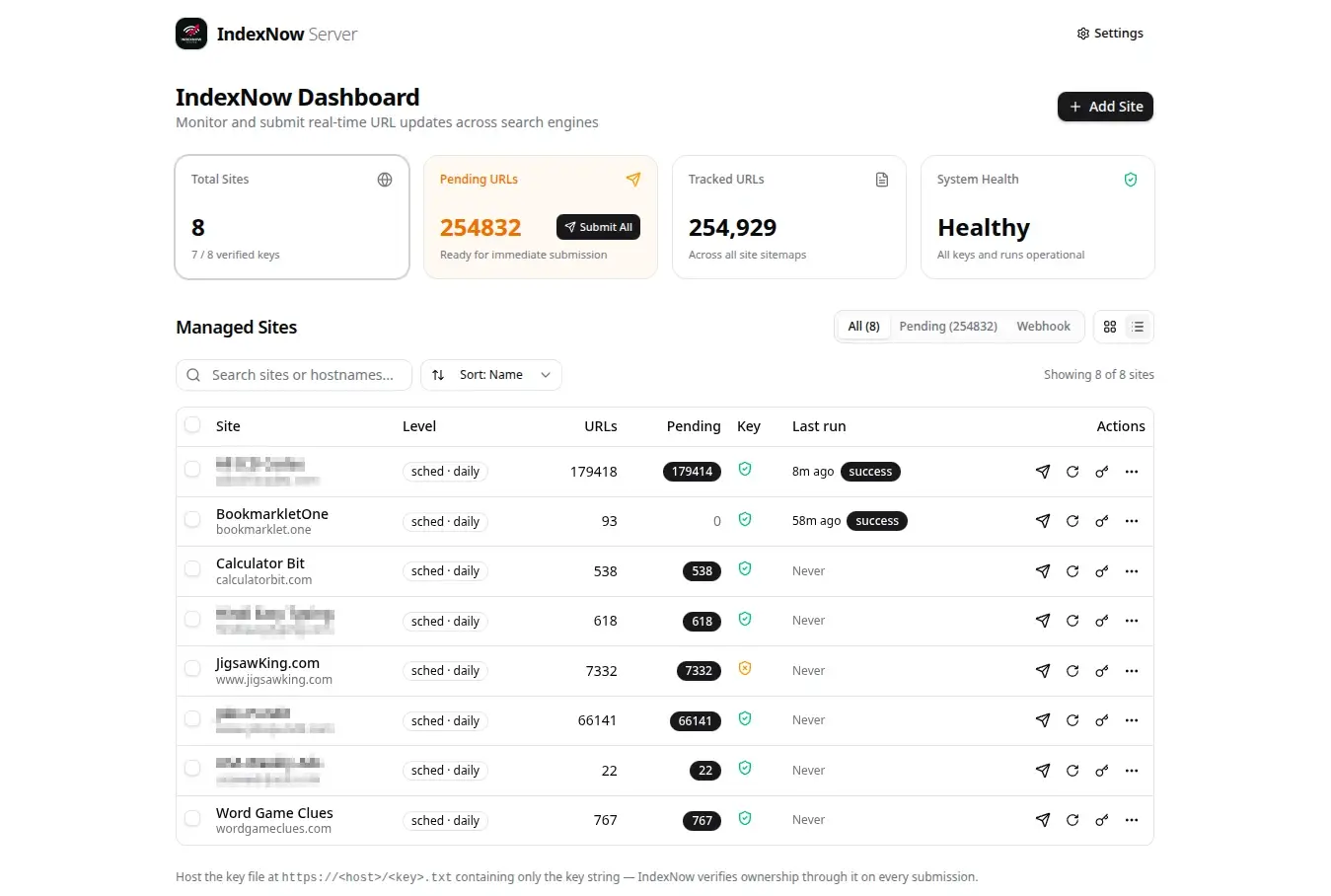1331x896 pixels.
Task: Click key icon in Calculator Bit row actions
Action: [1102, 571]
